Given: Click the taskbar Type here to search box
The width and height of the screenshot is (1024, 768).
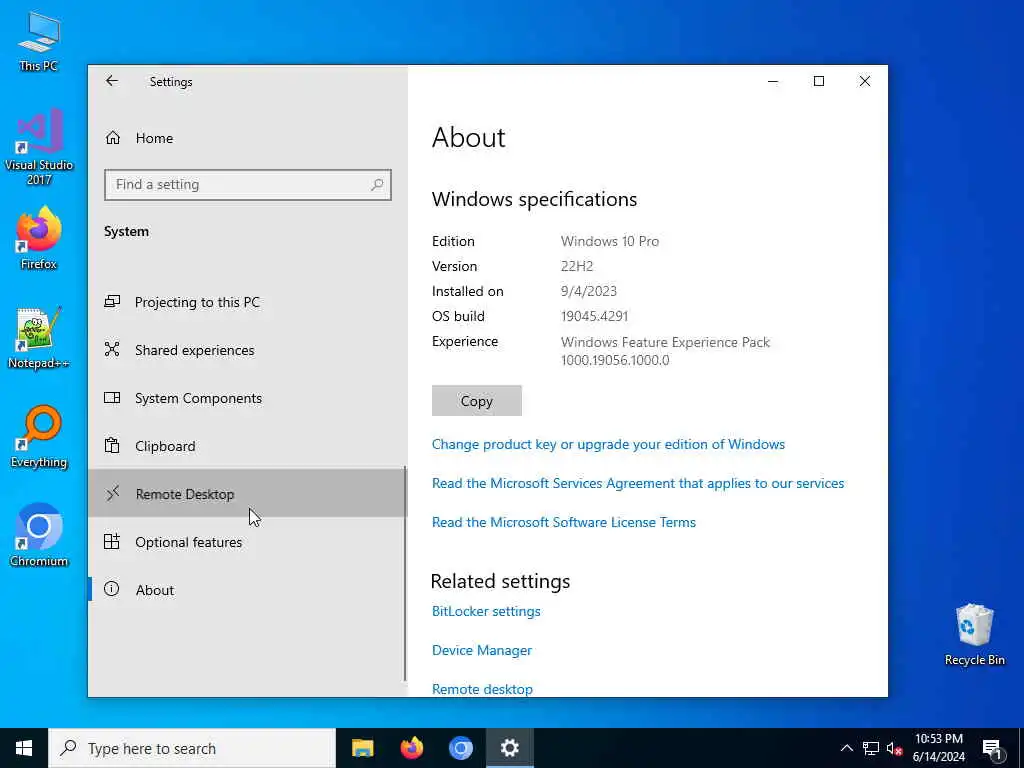Looking at the screenshot, I should click(x=192, y=748).
